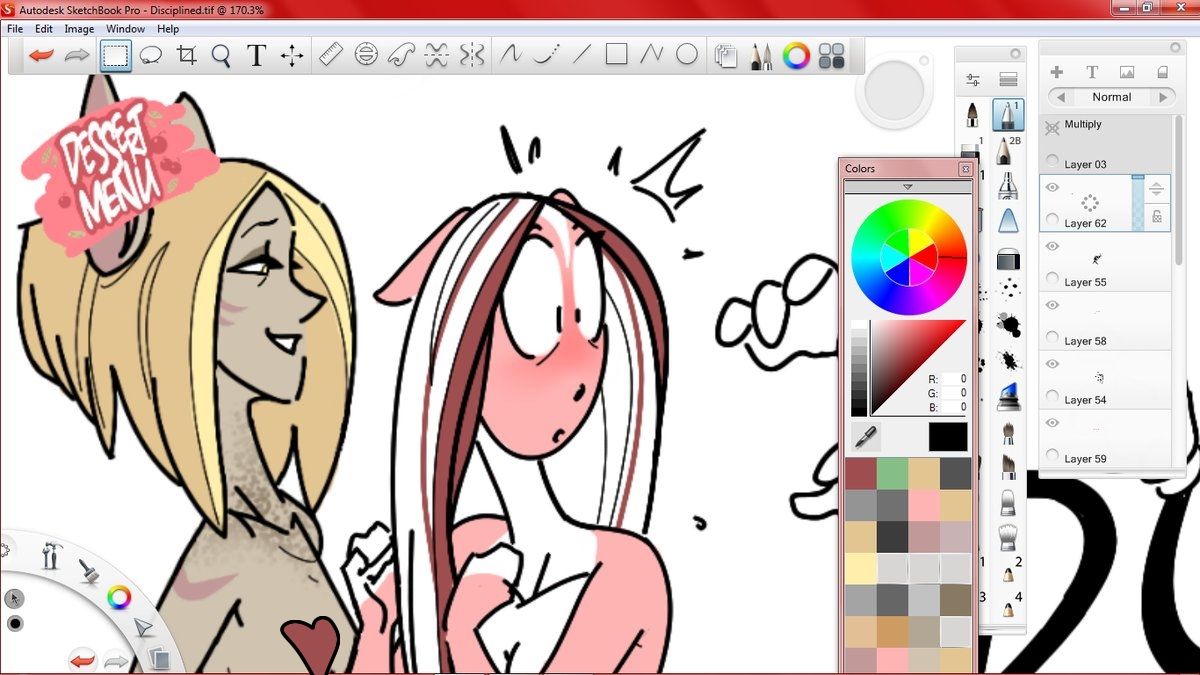Image resolution: width=1200 pixels, height=675 pixels.
Task: Click the eyedropper color picker in Colors
Action: tap(865, 436)
